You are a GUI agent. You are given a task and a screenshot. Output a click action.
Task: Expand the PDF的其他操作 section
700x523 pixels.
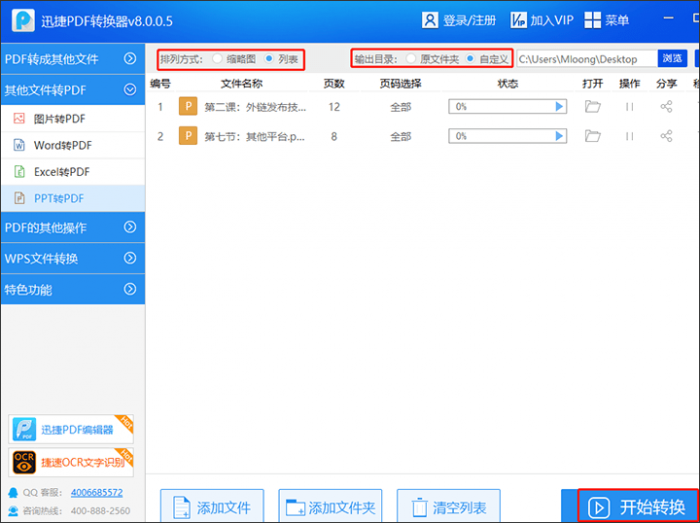73,228
